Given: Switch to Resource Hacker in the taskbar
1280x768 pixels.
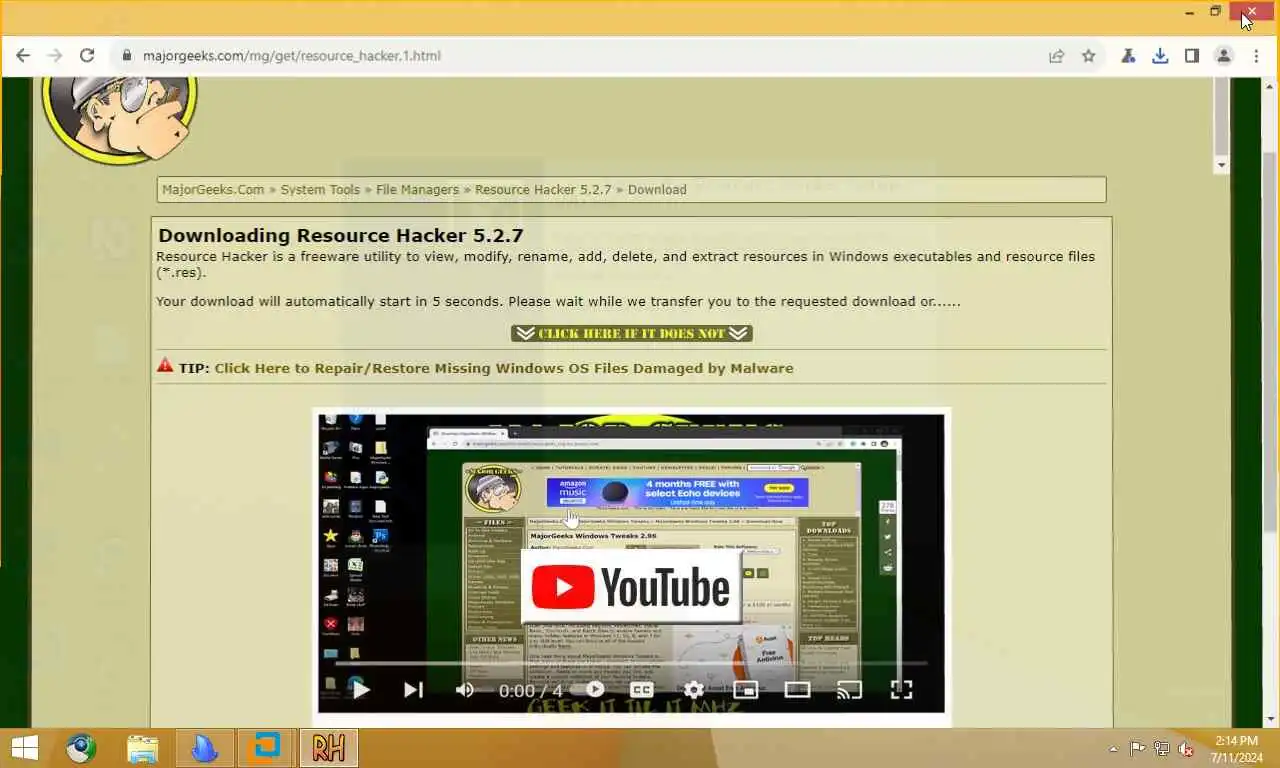Looking at the screenshot, I should [x=328, y=748].
